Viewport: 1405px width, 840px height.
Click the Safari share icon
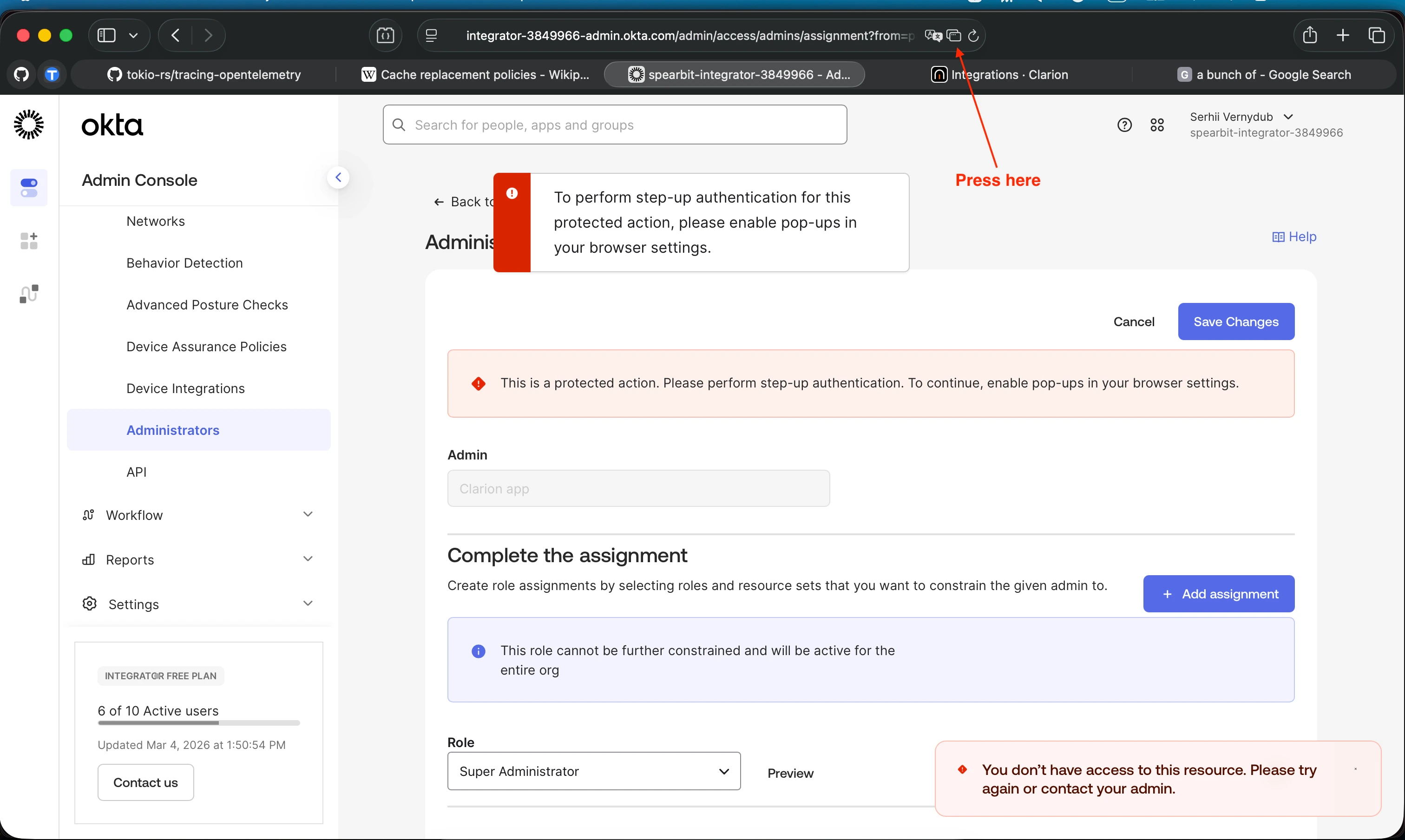[x=1310, y=35]
